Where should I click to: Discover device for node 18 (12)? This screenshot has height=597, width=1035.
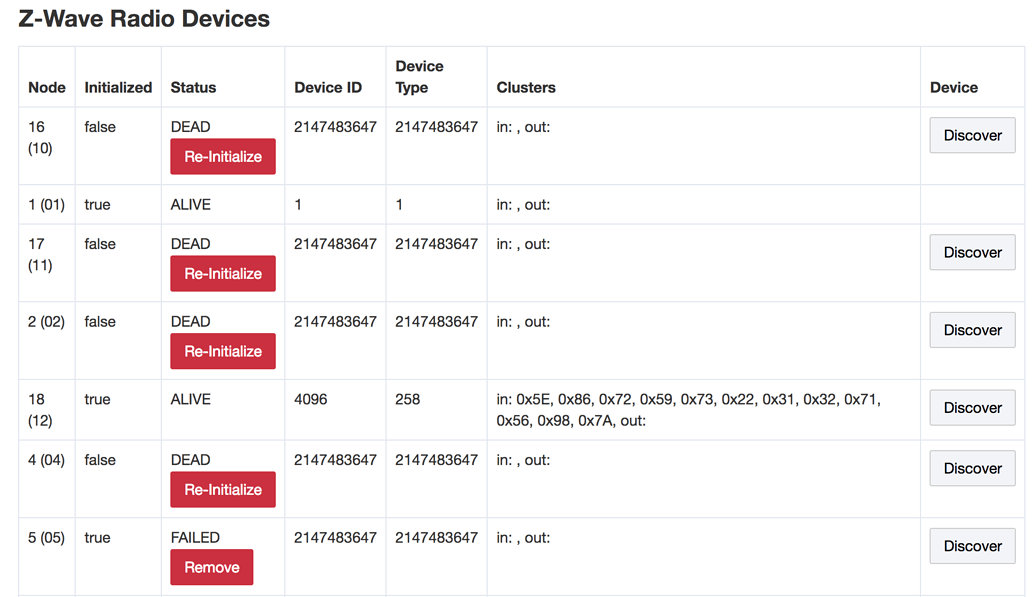tap(972, 407)
